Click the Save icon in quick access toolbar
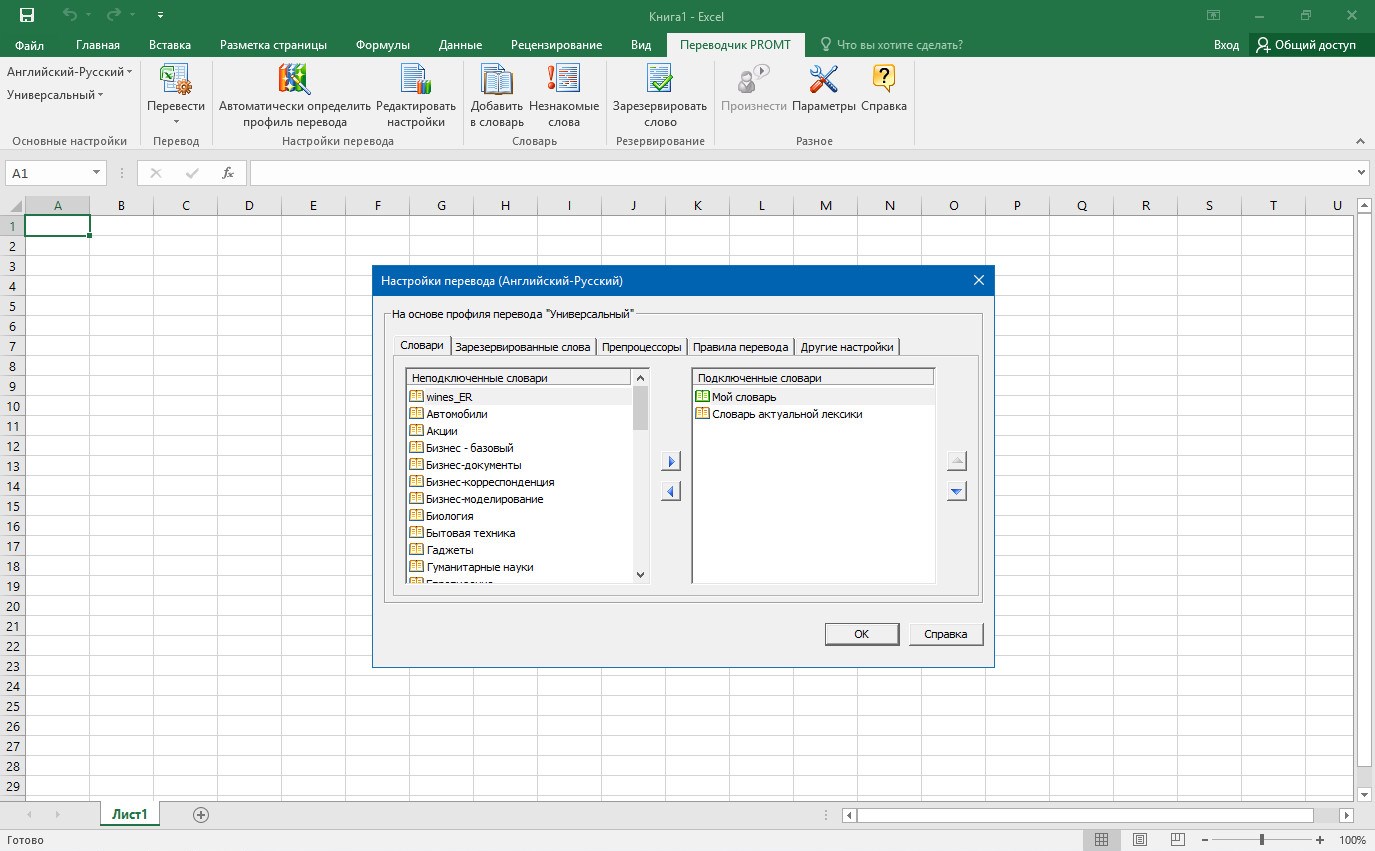The width and height of the screenshot is (1375, 851). [27, 16]
